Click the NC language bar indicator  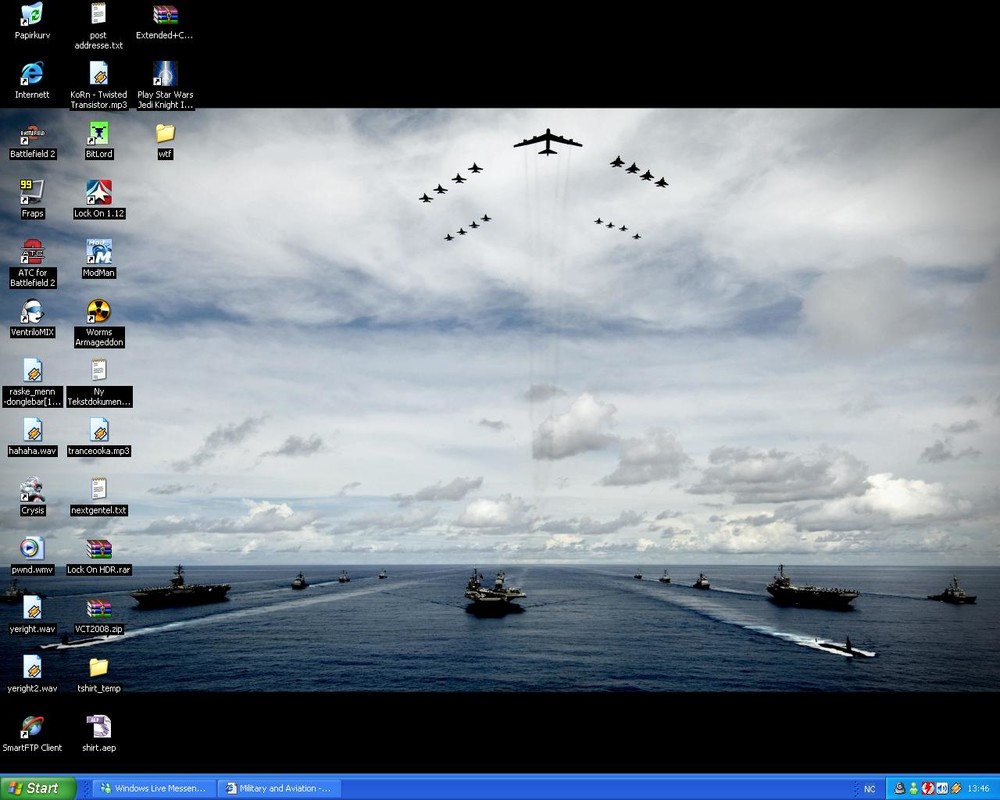point(869,789)
